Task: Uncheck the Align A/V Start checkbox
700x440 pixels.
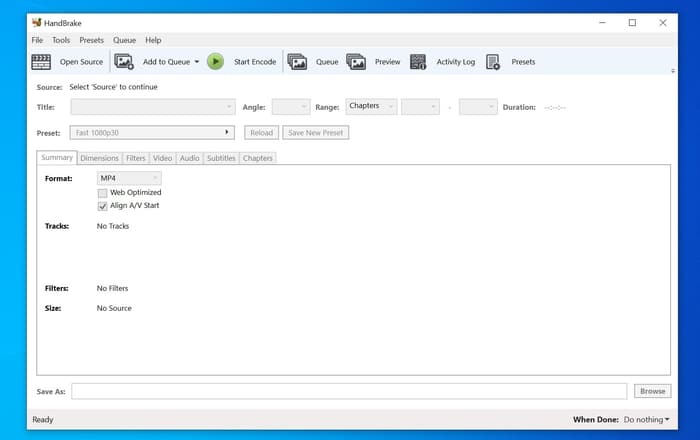Action: tap(103, 206)
